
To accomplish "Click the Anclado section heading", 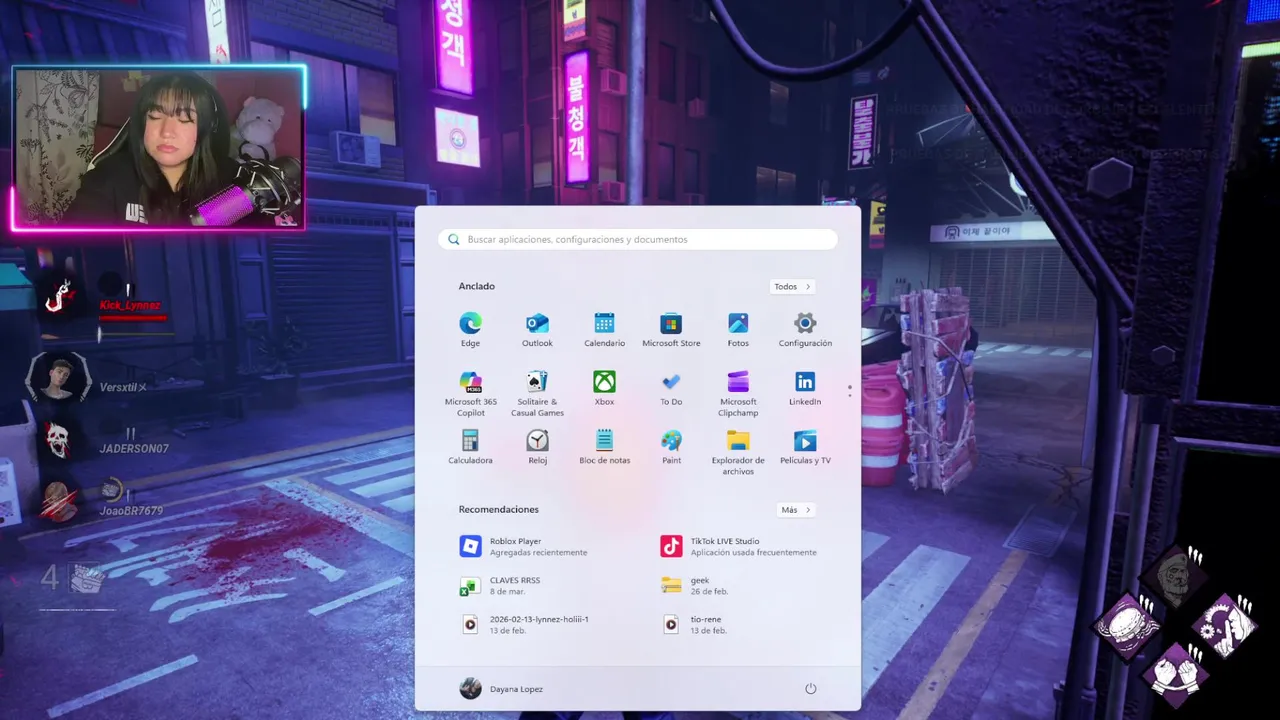I will pos(476,286).
